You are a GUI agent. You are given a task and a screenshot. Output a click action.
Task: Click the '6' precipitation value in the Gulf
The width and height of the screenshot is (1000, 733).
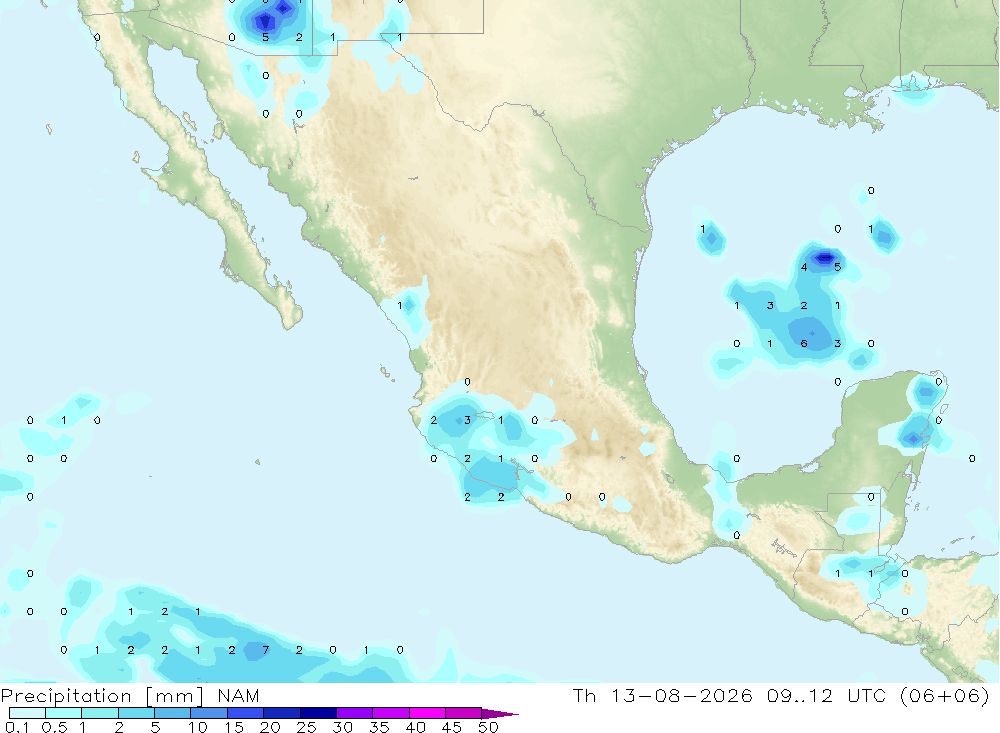coord(804,344)
